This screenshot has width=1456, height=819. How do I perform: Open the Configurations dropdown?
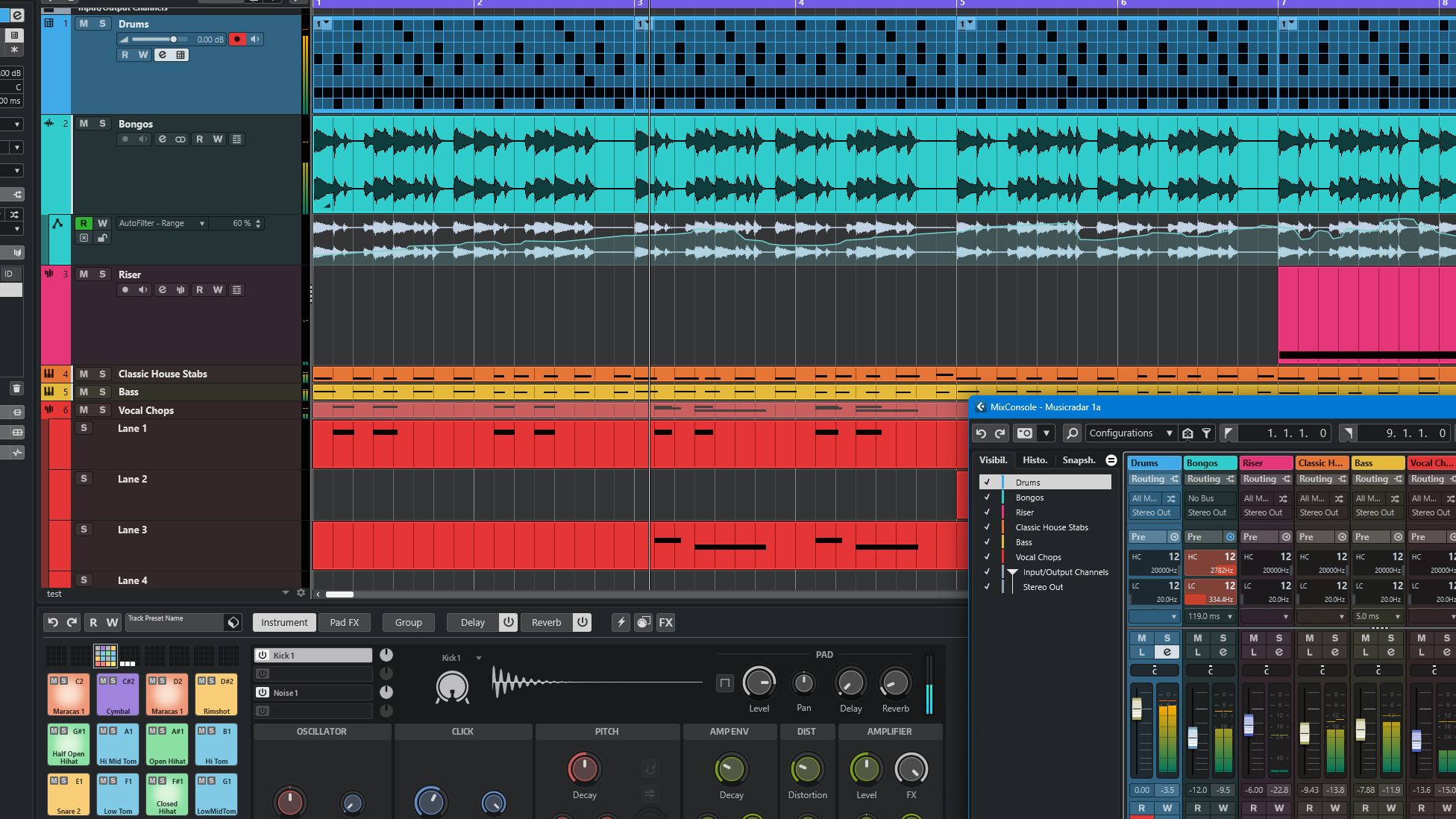[1130, 433]
